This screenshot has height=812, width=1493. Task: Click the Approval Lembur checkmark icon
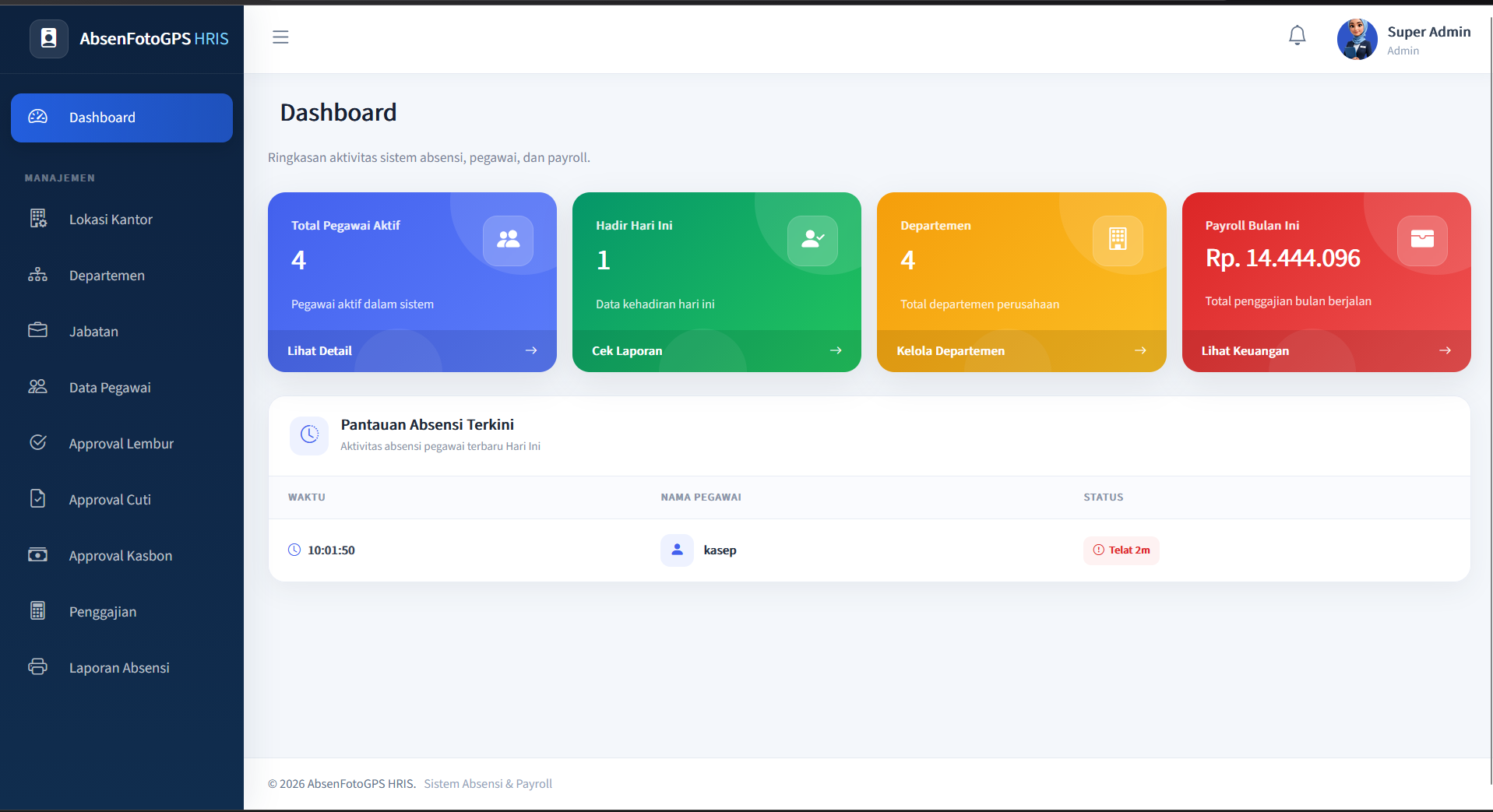(x=37, y=443)
